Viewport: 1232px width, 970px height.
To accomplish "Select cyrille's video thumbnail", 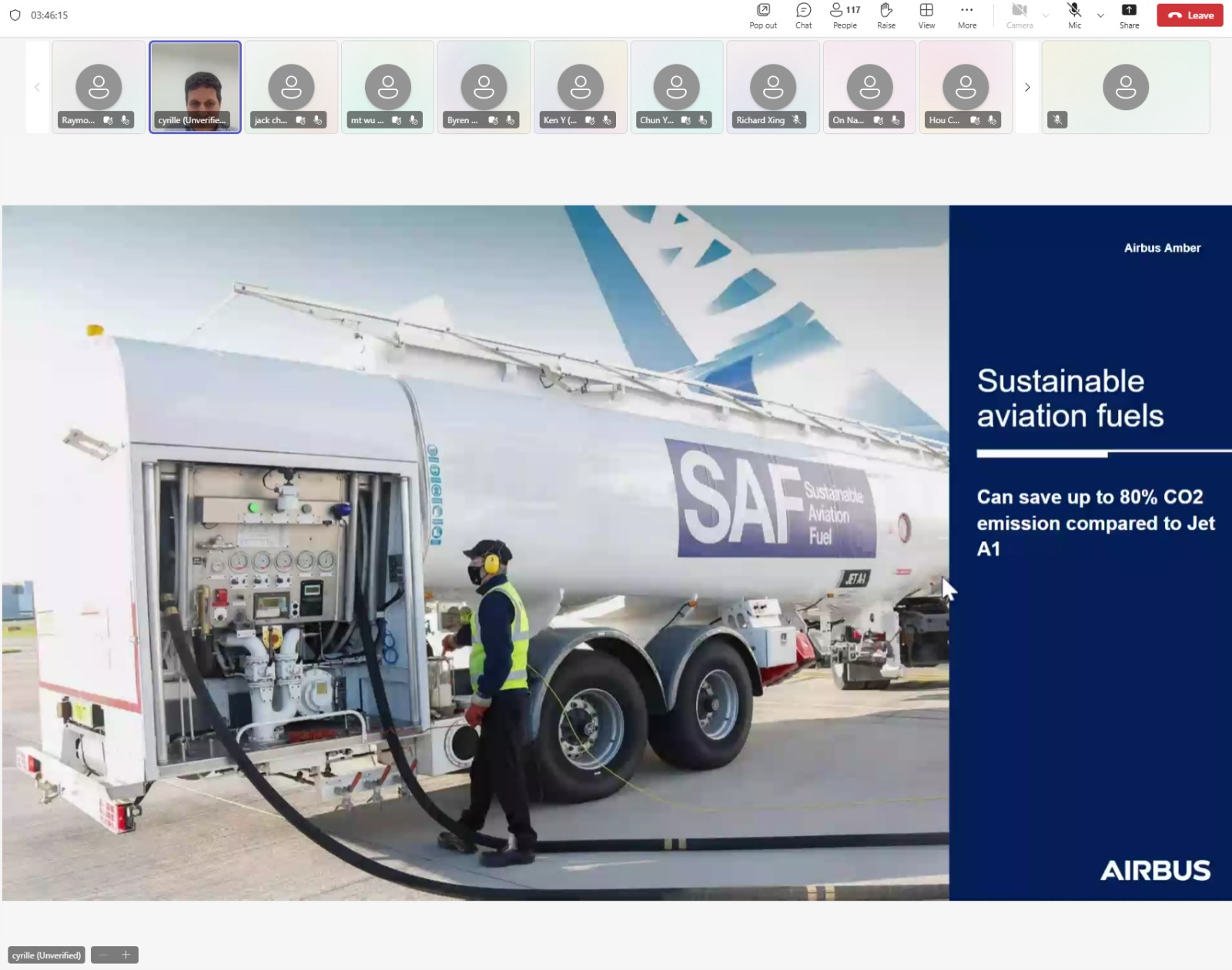I will tap(195, 87).
